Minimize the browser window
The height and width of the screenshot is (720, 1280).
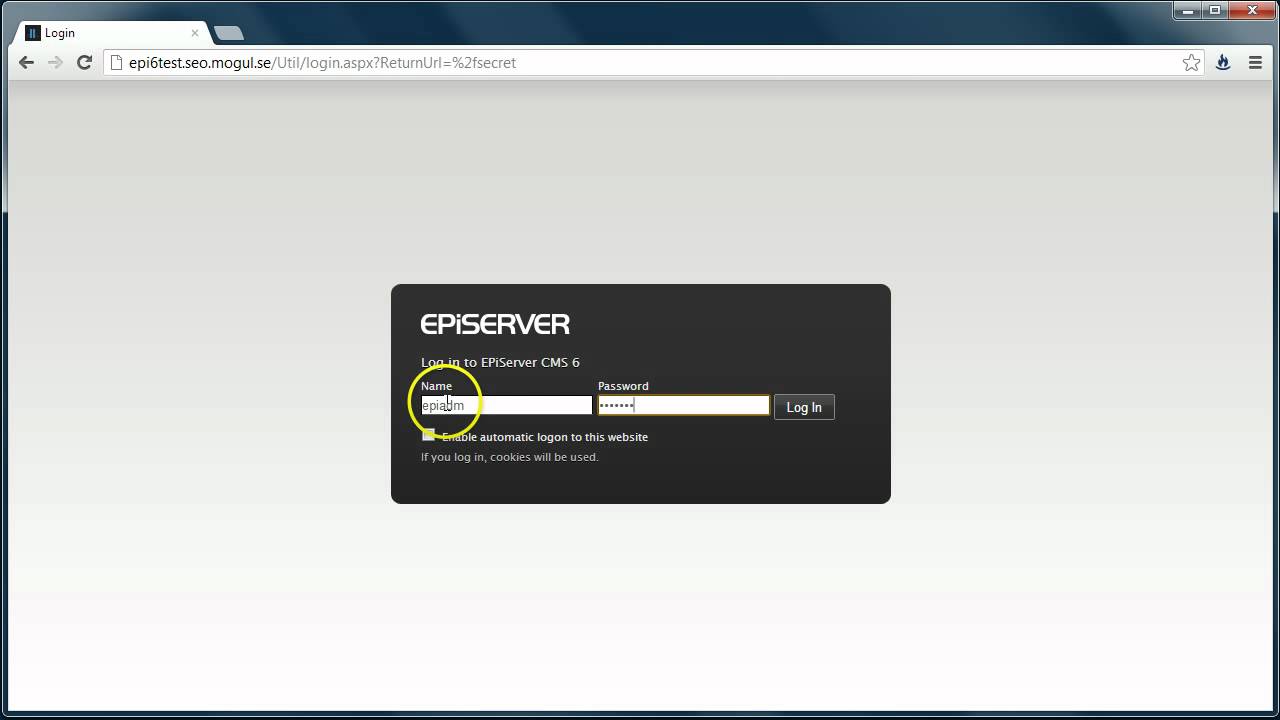click(1187, 10)
